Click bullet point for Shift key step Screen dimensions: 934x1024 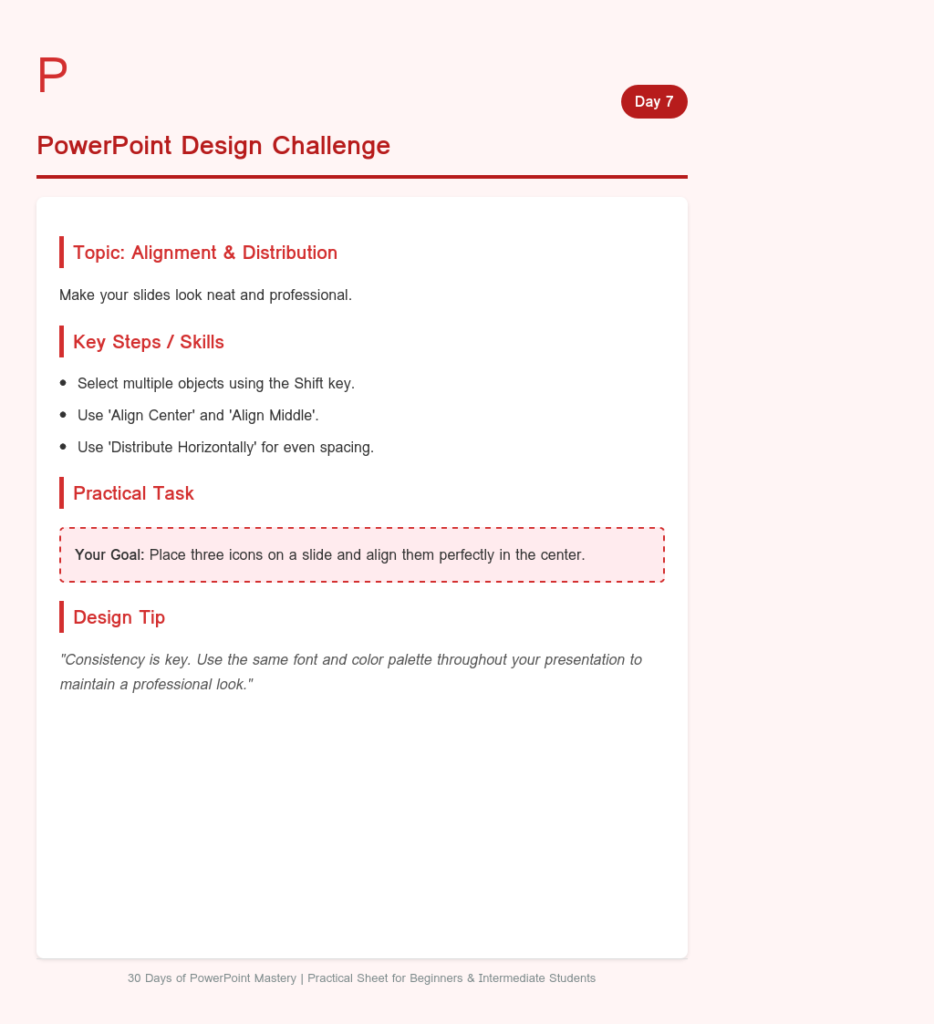[x=63, y=383]
